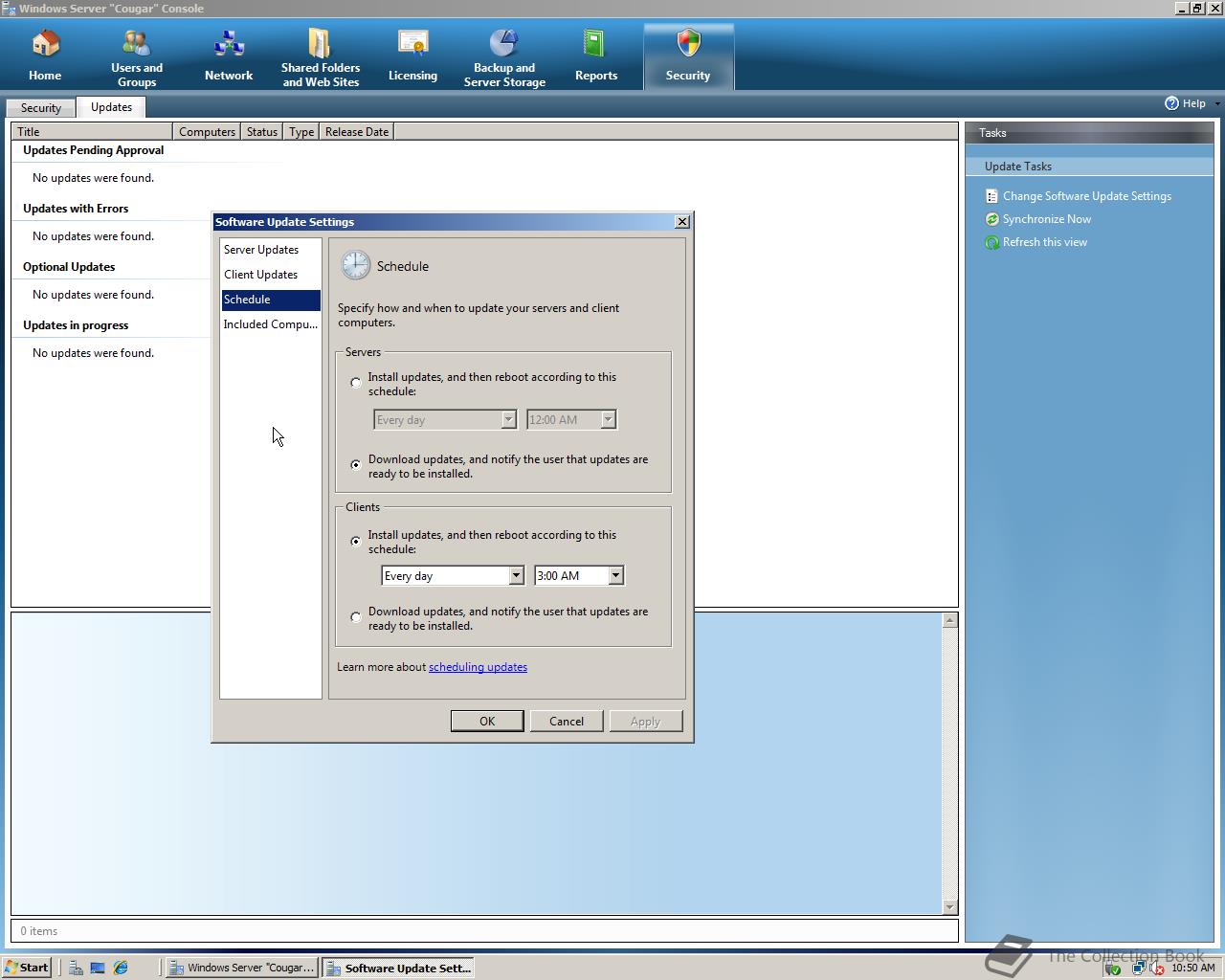Open the Clients 'Every day' dropdown
Screen dimensions: 1225x980
pyautogui.click(x=453, y=575)
